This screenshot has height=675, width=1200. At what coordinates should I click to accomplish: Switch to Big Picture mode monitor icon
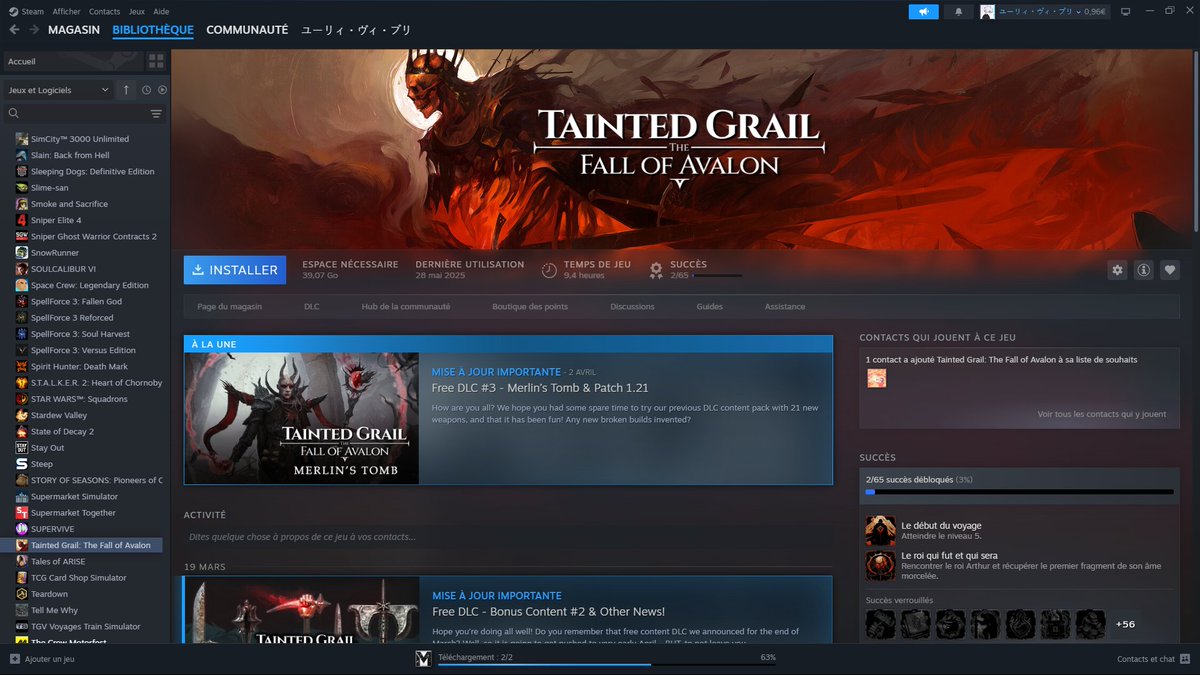pyautogui.click(x=1125, y=11)
